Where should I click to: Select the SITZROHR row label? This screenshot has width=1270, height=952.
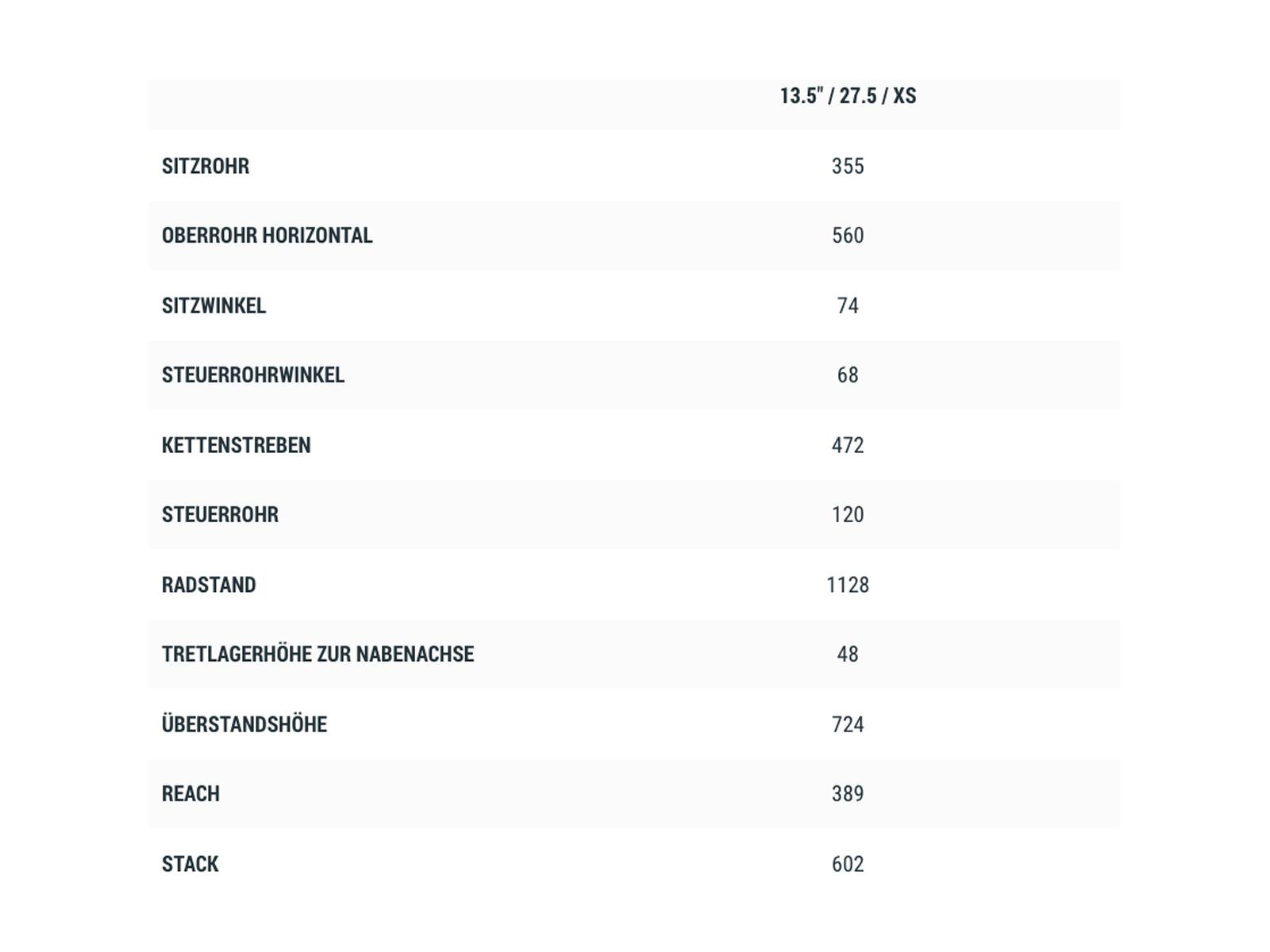coord(206,166)
